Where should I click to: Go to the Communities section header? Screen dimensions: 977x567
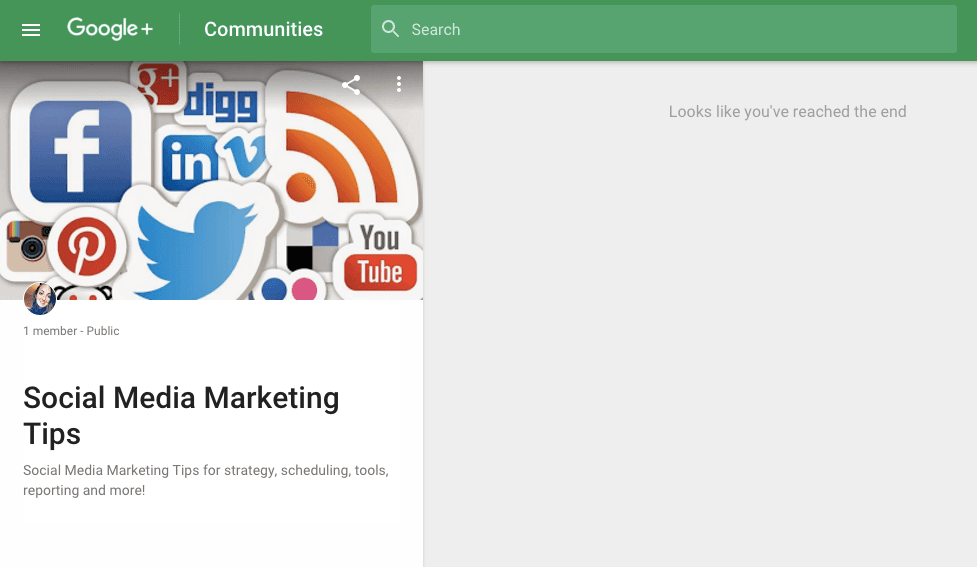(x=263, y=30)
